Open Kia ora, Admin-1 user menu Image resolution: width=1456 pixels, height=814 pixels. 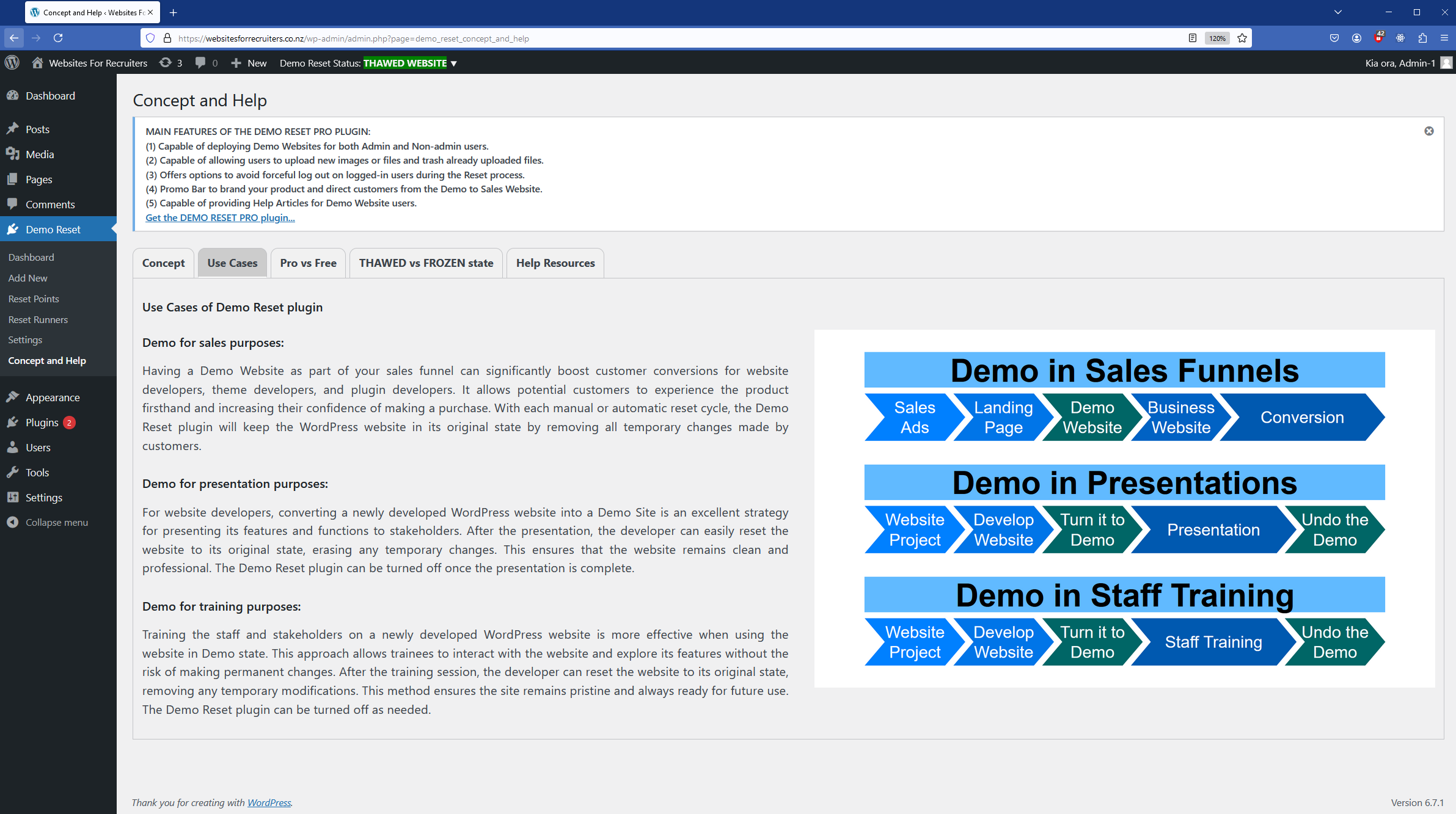click(1408, 63)
